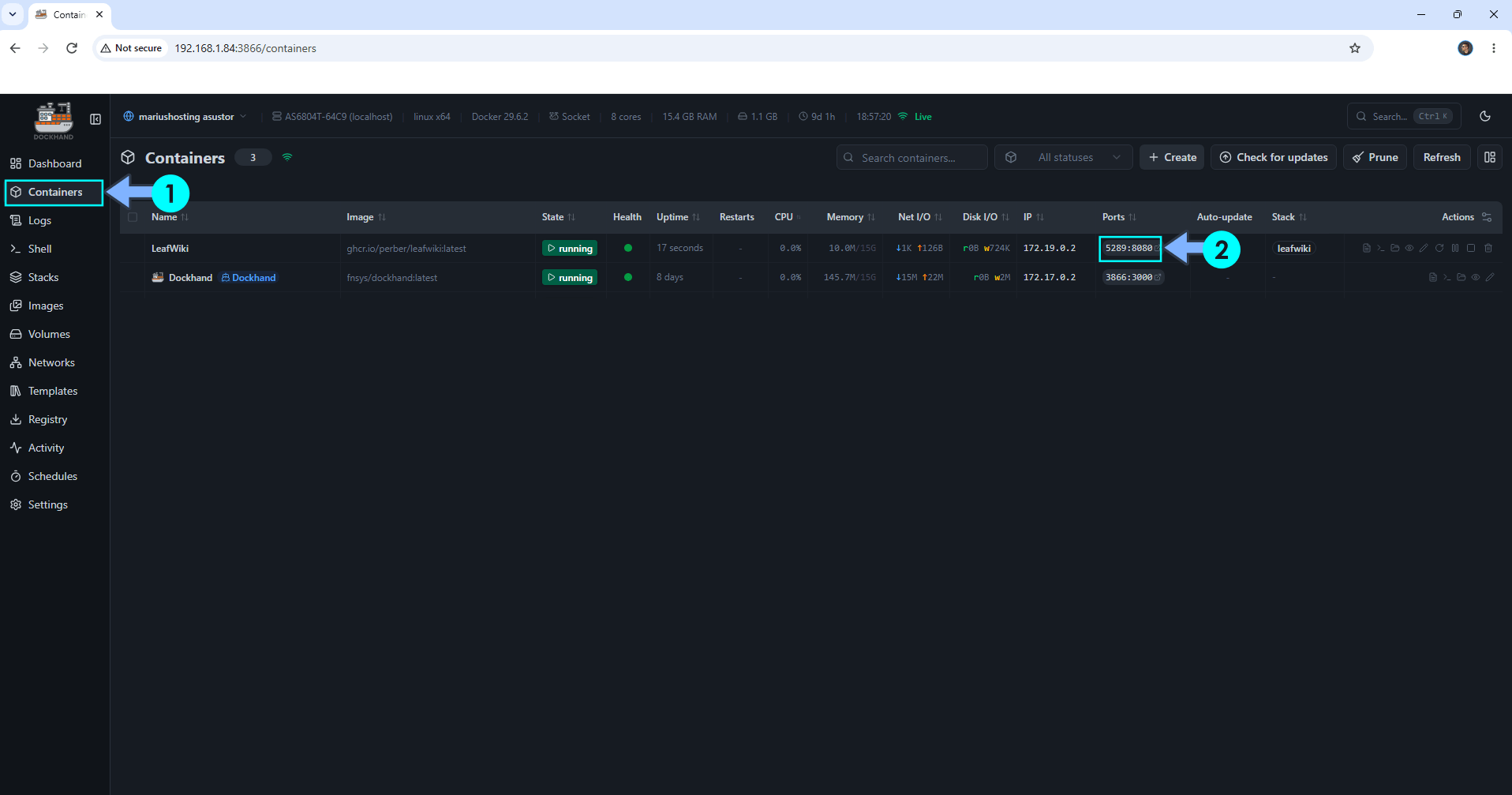
Task: Inspect LeafWiki container with the eye icon
Action: pyautogui.click(x=1409, y=248)
